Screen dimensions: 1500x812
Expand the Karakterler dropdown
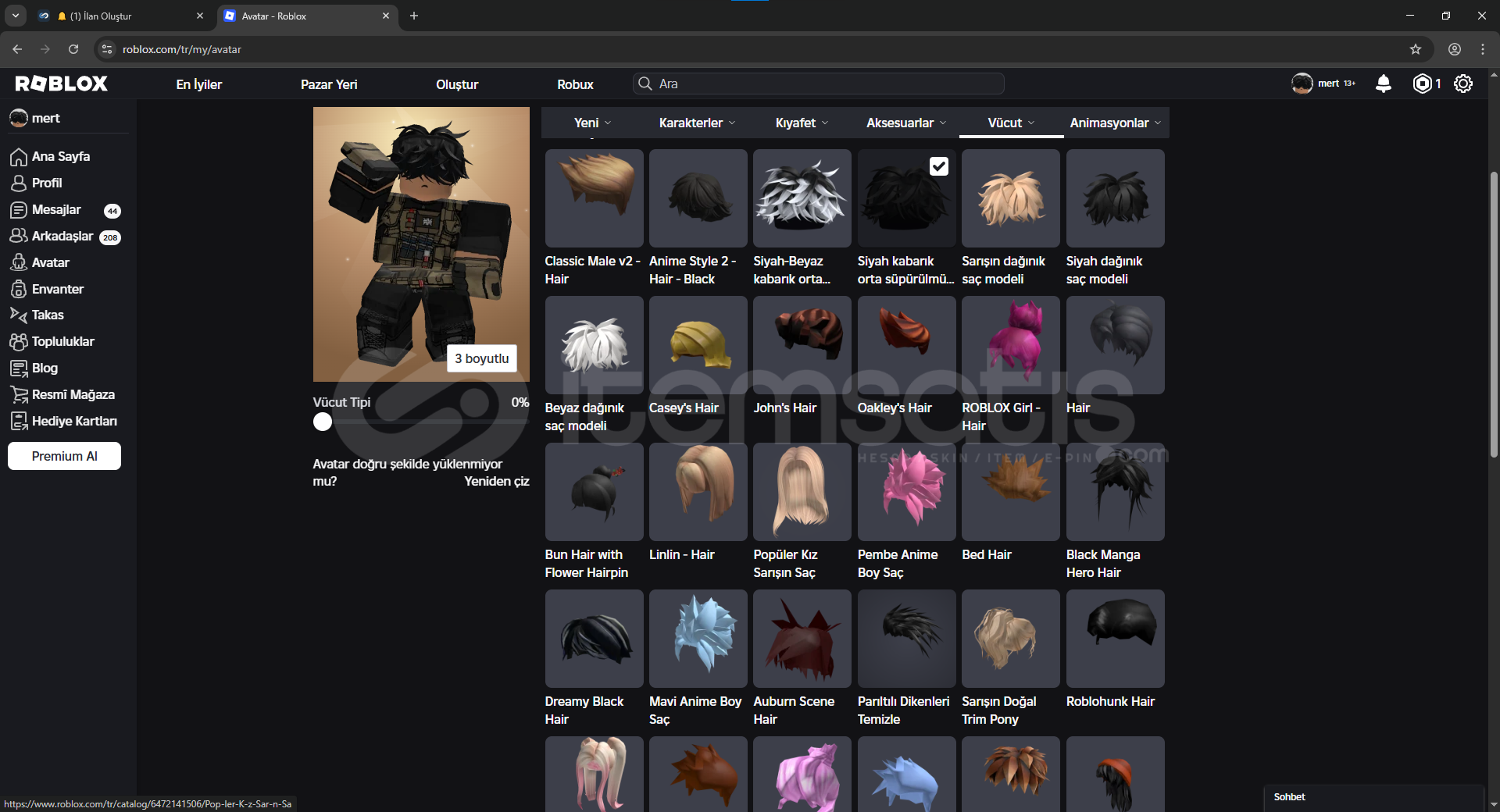click(697, 123)
